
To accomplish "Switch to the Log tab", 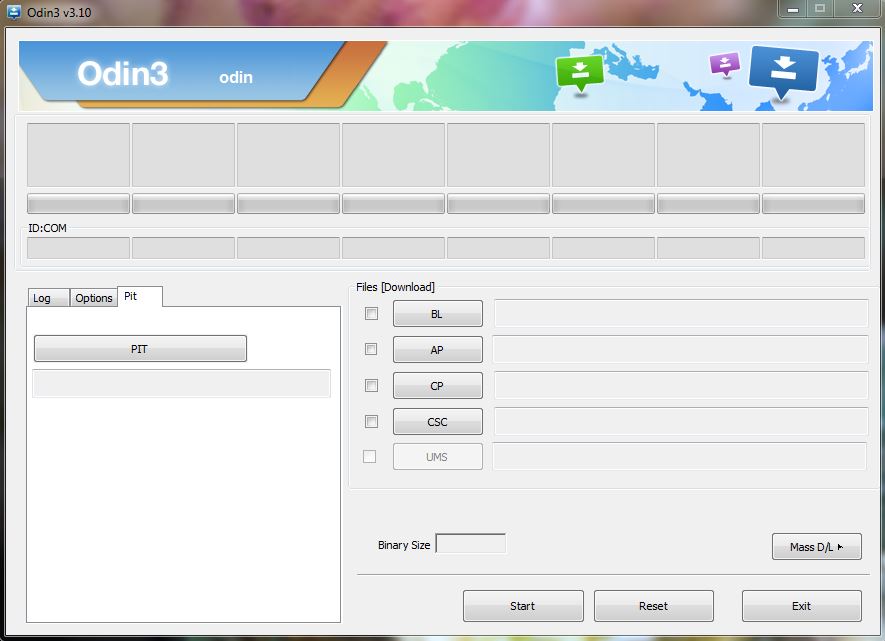I will coord(49,298).
